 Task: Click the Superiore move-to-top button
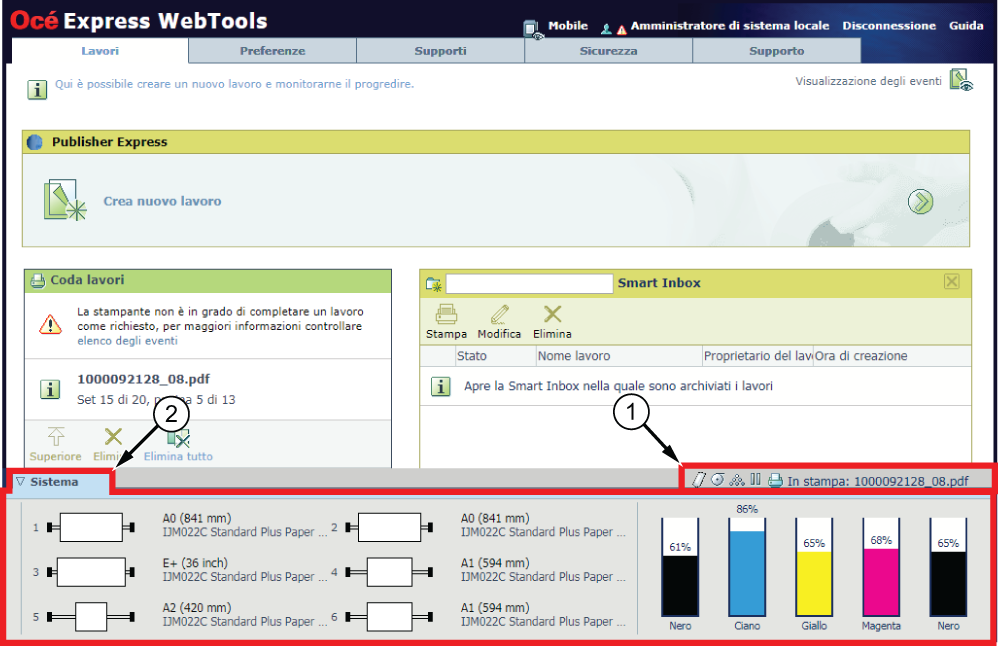point(55,444)
